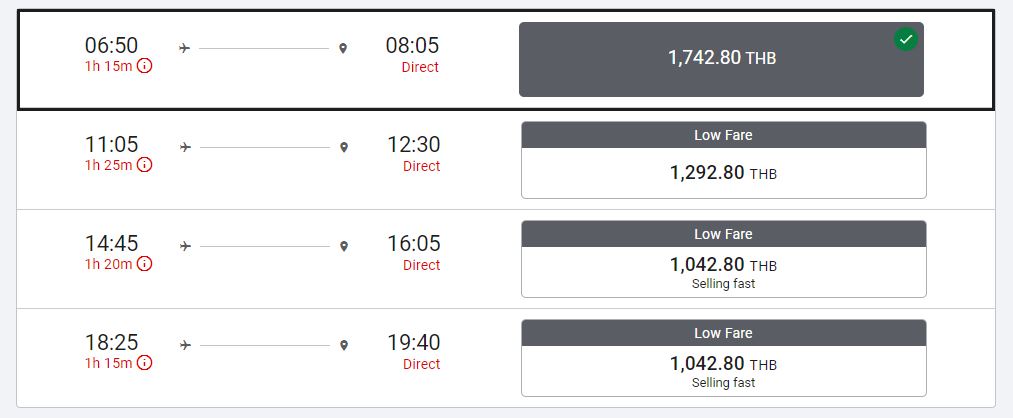Choose 14:45 flight's 1,042.80 THB fare
The width and height of the screenshot is (1013, 418).
click(x=724, y=259)
